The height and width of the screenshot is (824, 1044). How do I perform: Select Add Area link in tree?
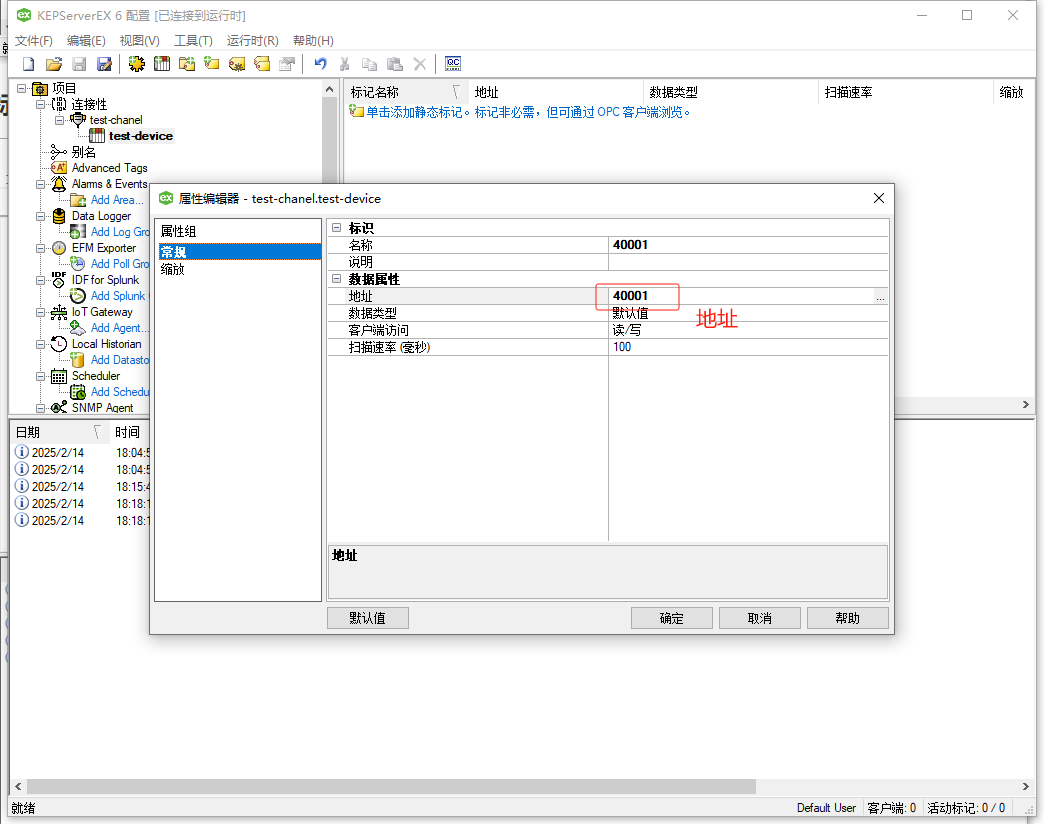click(x=117, y=200)
